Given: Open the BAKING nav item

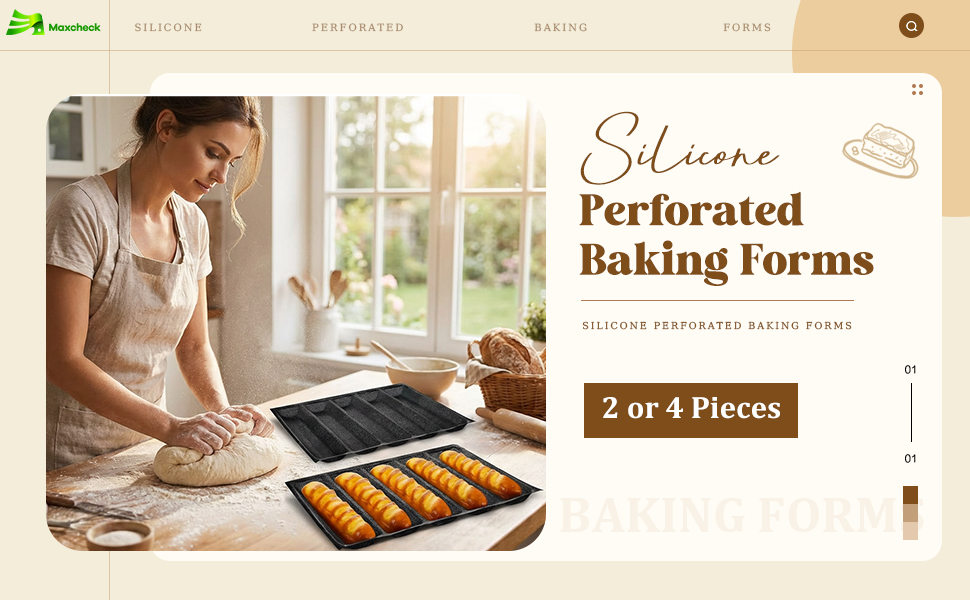Looking at the screenshot, I should (561, 27).
